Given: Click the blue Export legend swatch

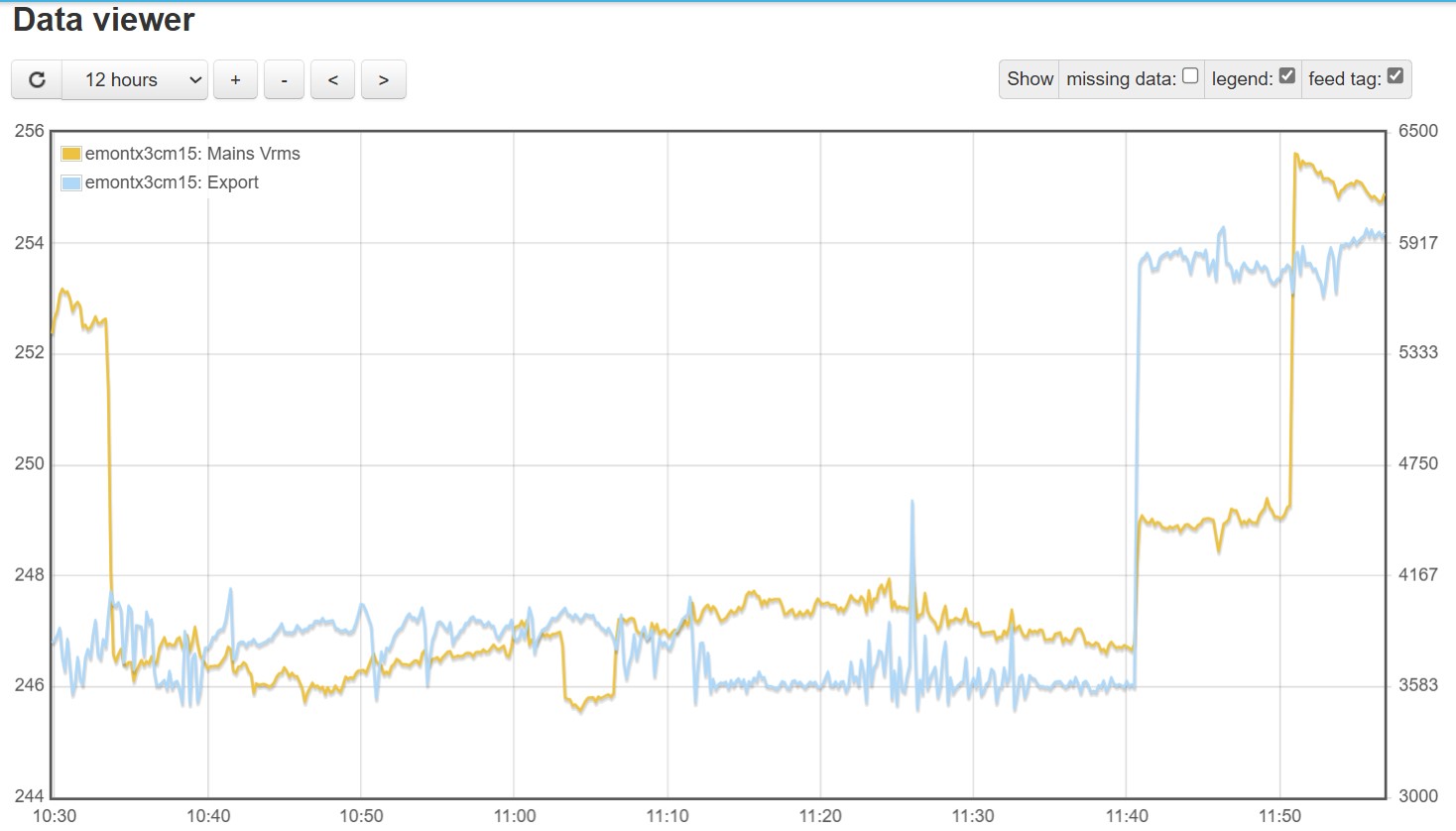Looking at the screenshot, I should 71,182.
